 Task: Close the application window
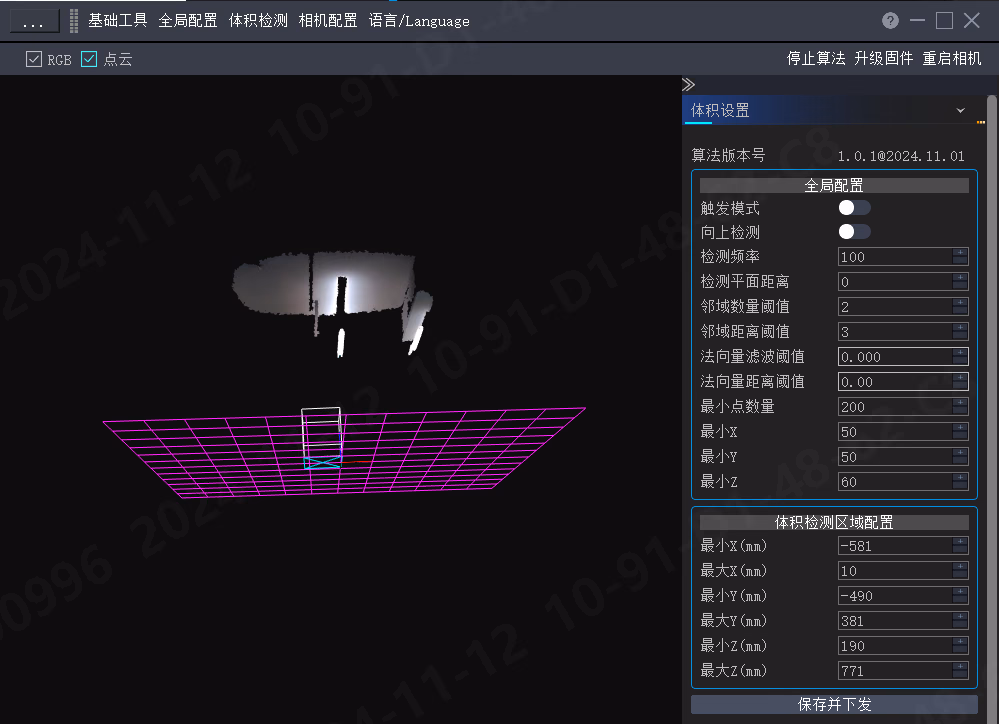point(972,20)
